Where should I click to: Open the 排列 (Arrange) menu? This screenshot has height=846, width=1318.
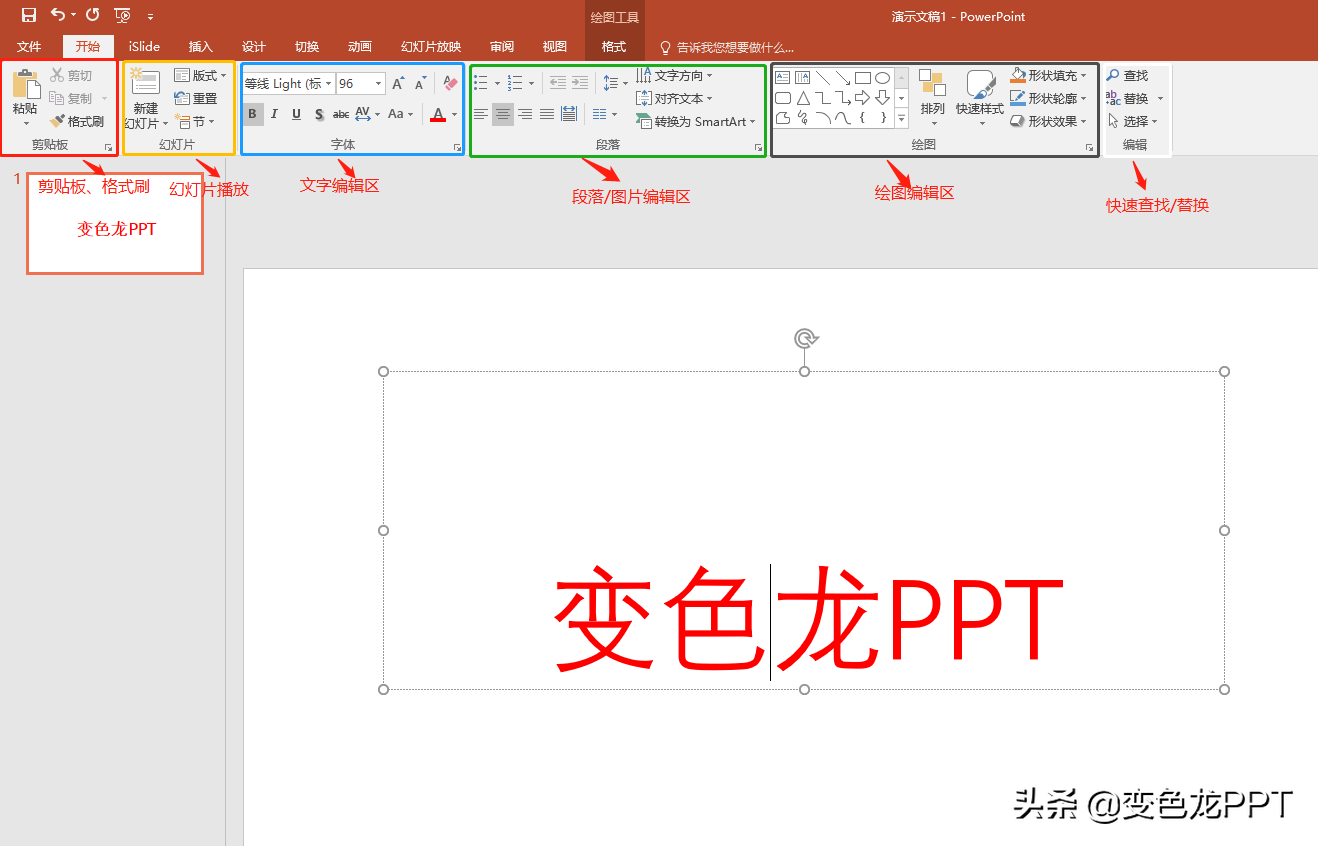[932, 97]
